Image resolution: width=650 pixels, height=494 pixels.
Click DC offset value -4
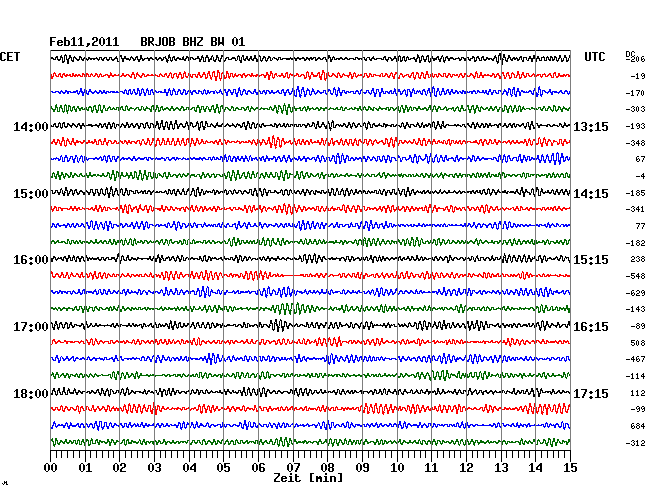(x=640, y=176)
